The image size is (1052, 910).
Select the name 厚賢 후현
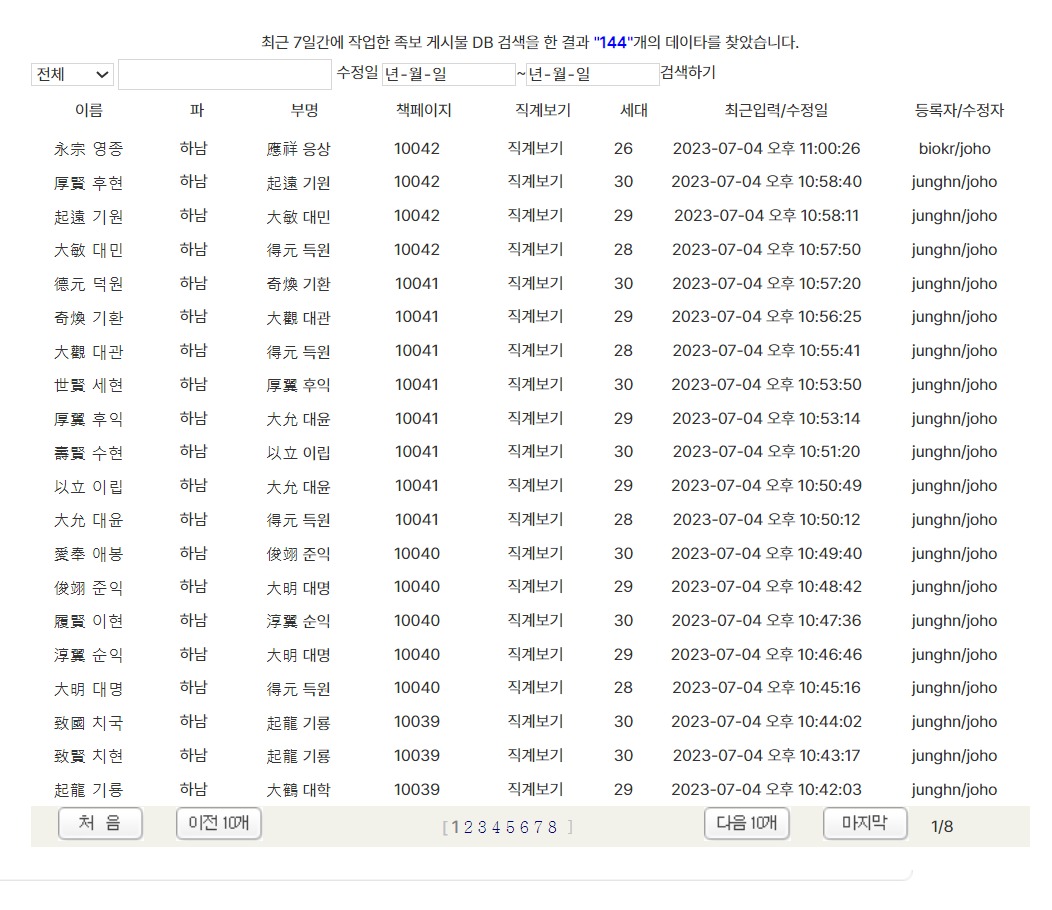coord(88,182)
